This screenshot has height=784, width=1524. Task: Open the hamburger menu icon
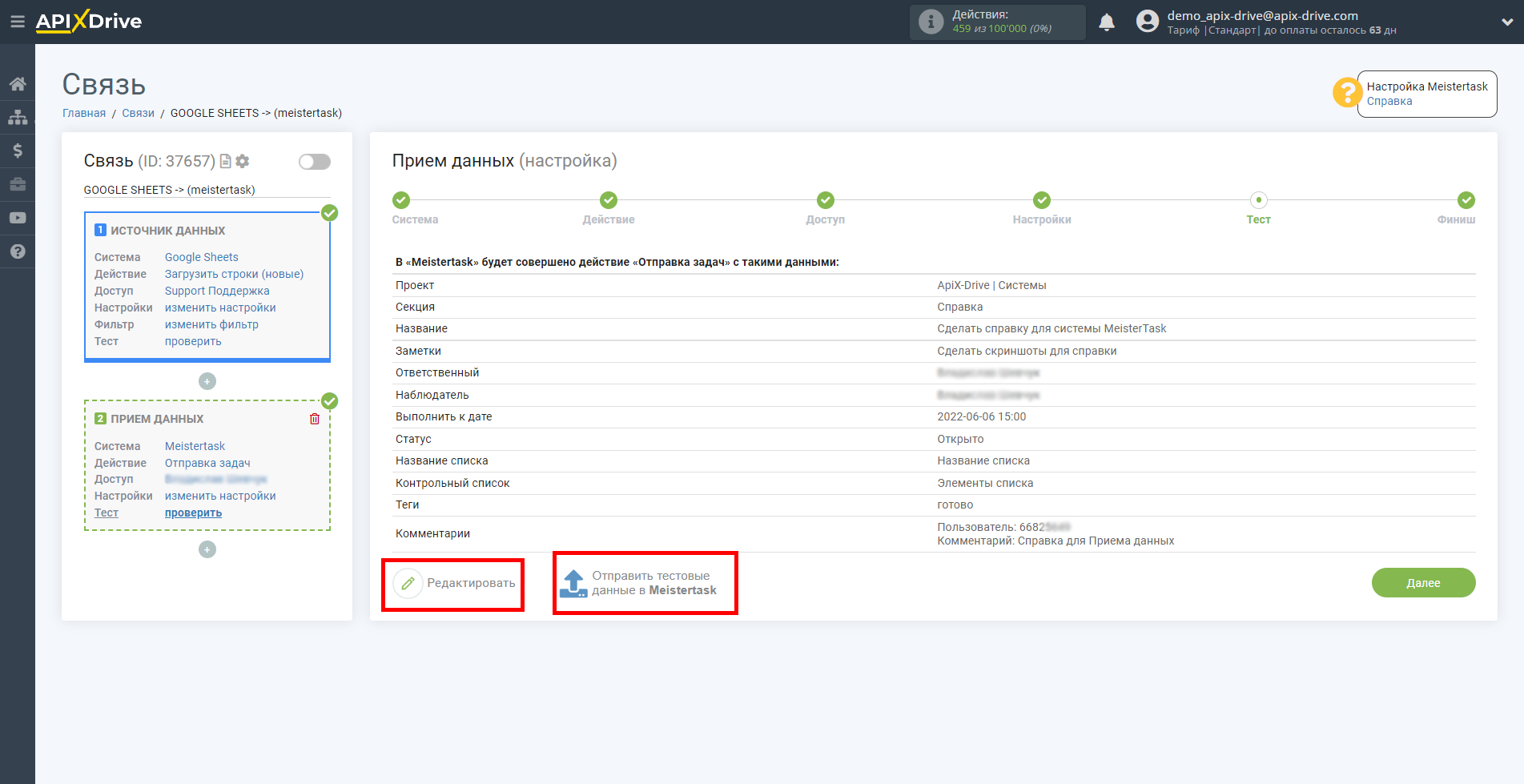[17, 22]
